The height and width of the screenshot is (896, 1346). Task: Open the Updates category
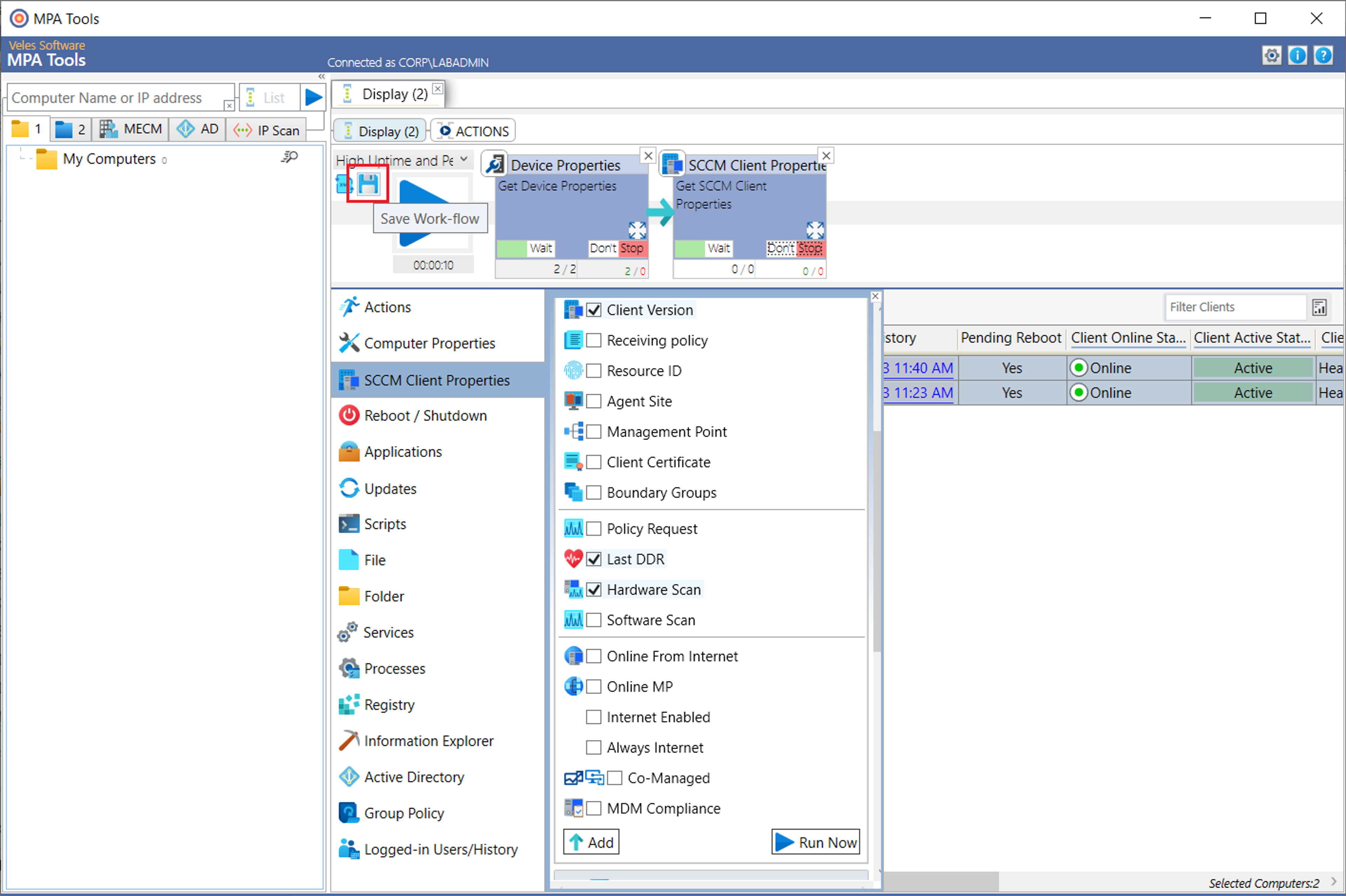[437, 489]
